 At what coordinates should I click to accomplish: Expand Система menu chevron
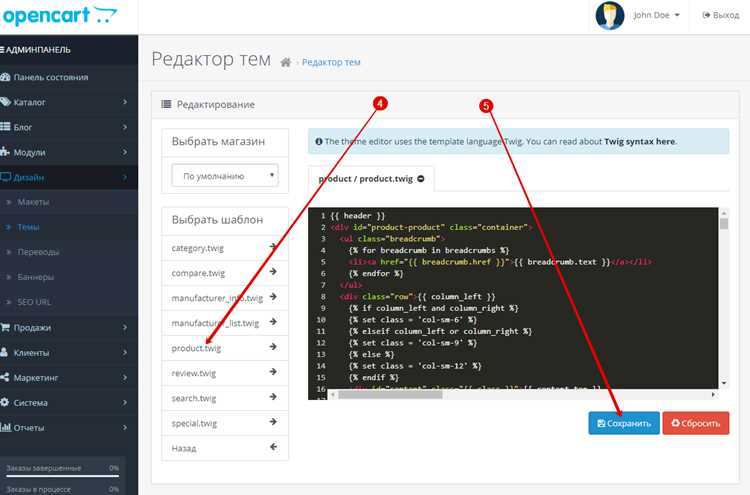(x=125, y=403)
